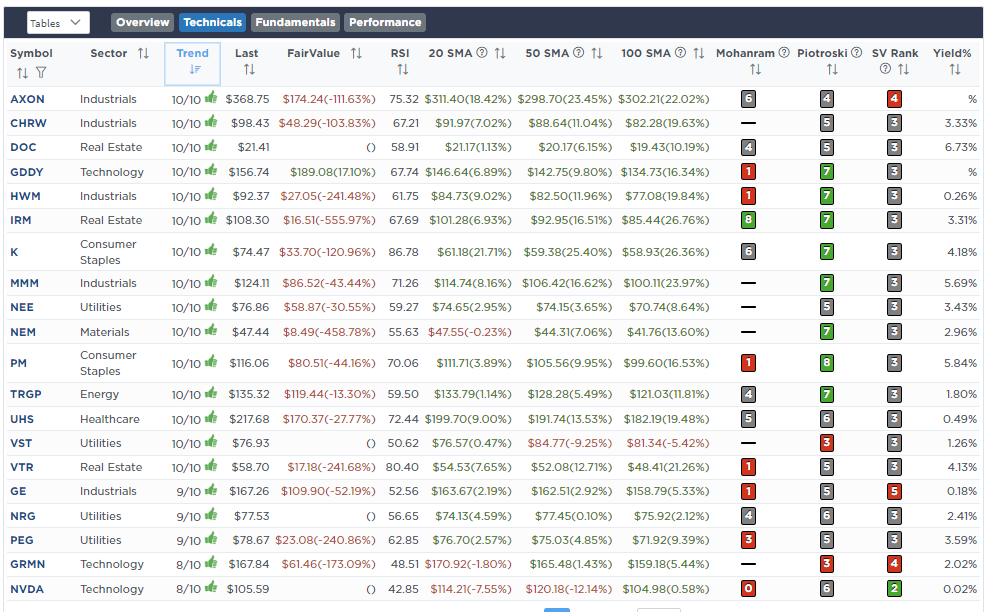Select NEM 20 SMA $47.55(-0.23%)

(x=470, y=332)
